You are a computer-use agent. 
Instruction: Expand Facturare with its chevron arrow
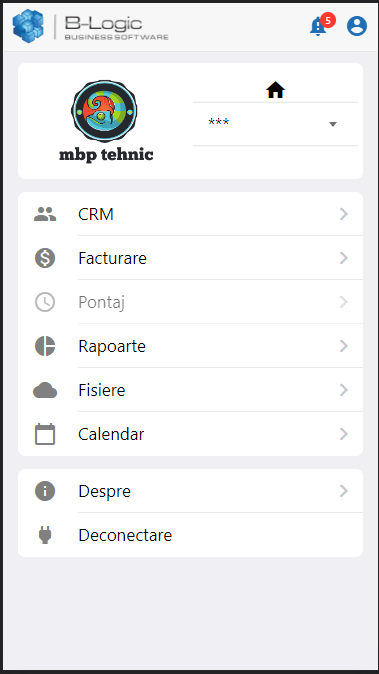pyautogui.click(x=344, y=258)
